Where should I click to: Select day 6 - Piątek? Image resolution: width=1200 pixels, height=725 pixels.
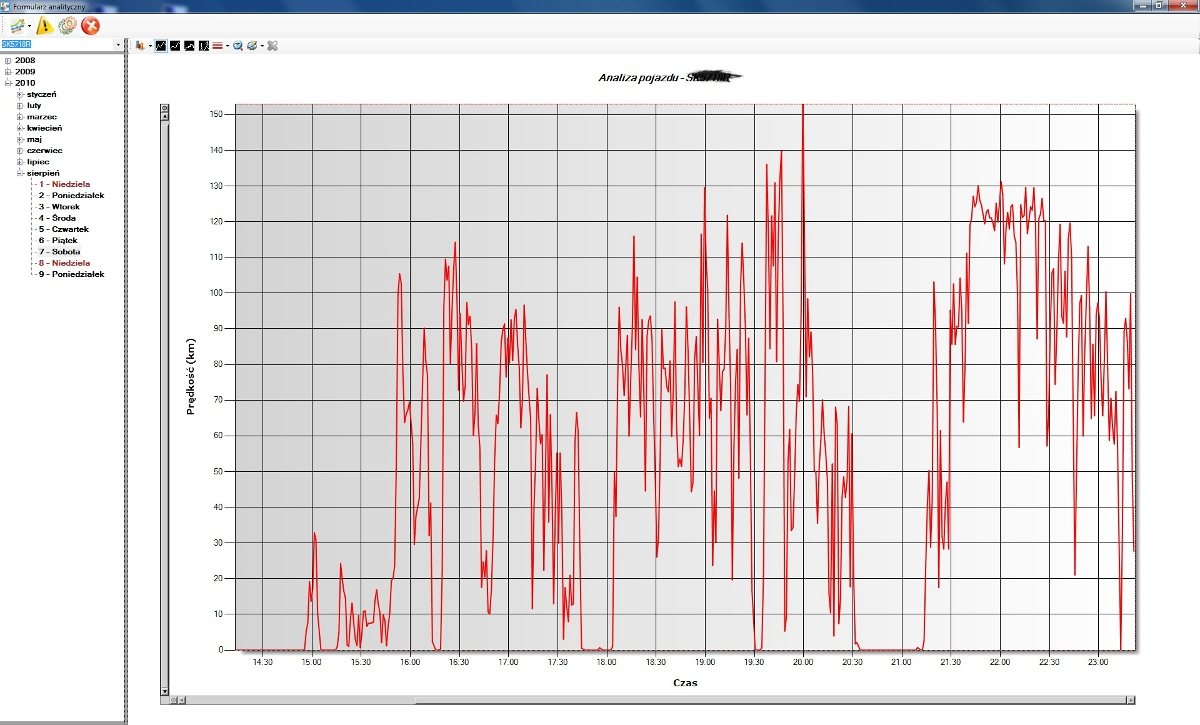click(58, 240)
